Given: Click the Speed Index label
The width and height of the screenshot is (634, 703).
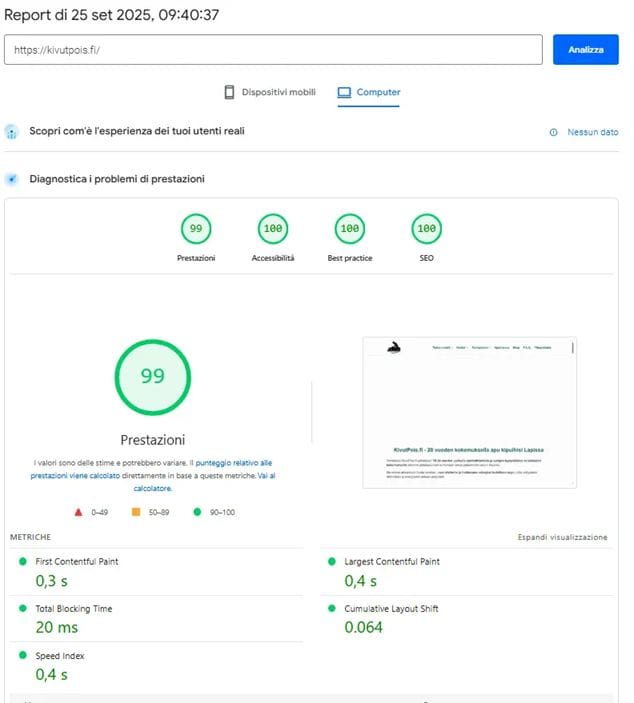Looking at the screenshot, I should 60,656.
